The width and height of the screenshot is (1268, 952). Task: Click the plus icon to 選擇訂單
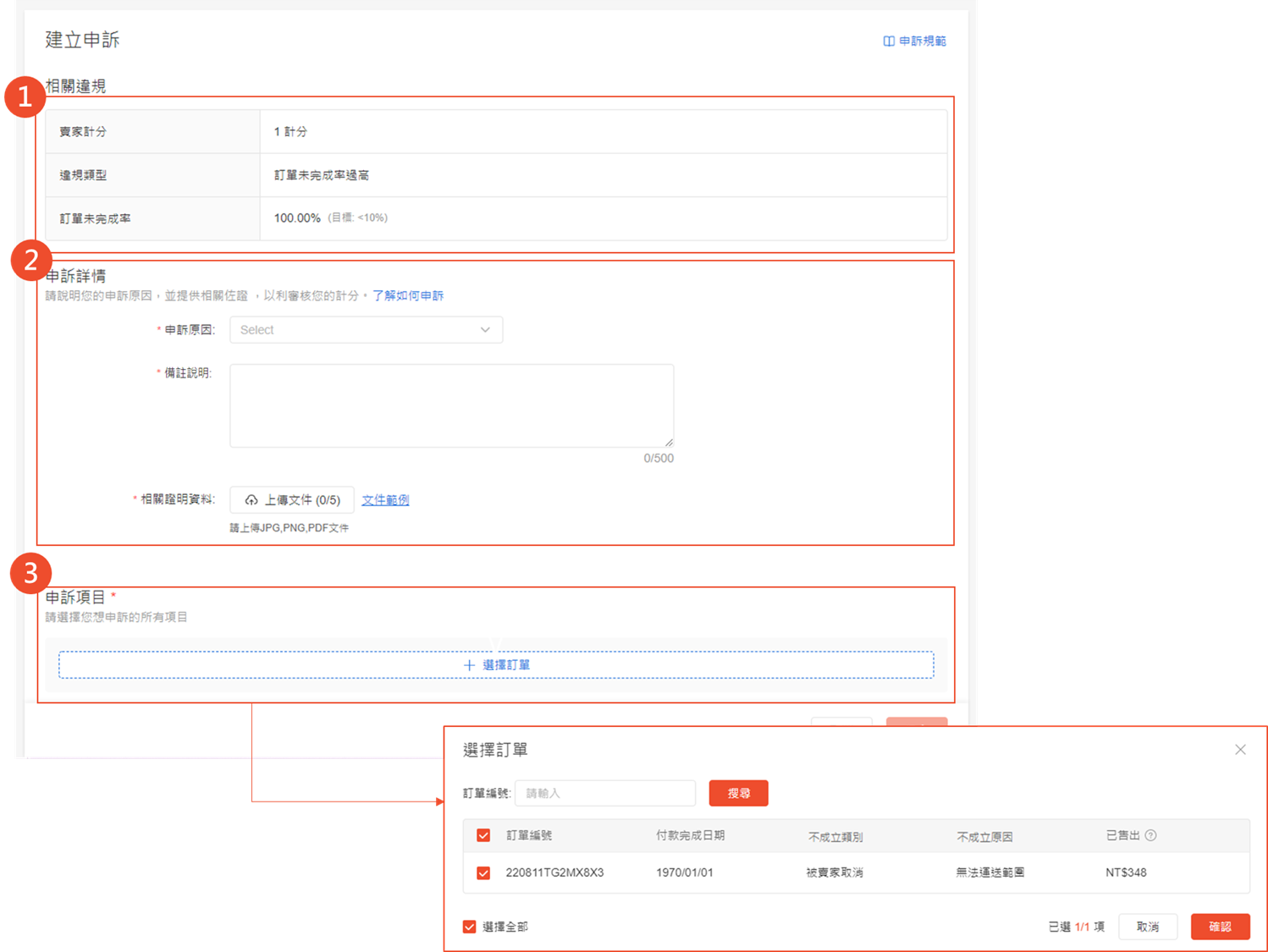point(471,665)
